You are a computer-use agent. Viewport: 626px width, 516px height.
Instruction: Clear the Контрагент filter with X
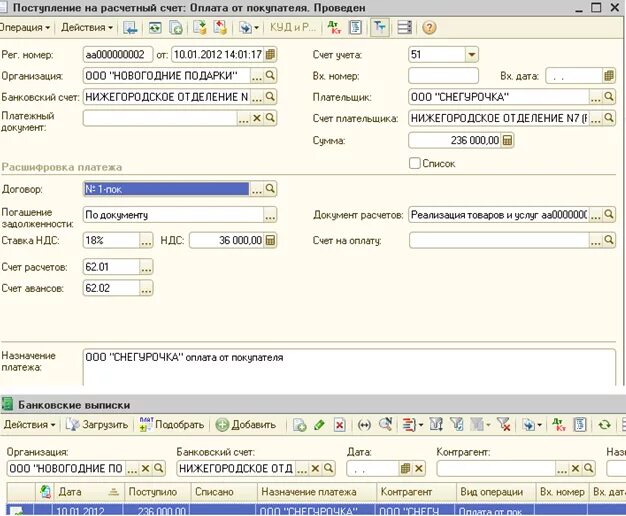click(575, 468)
